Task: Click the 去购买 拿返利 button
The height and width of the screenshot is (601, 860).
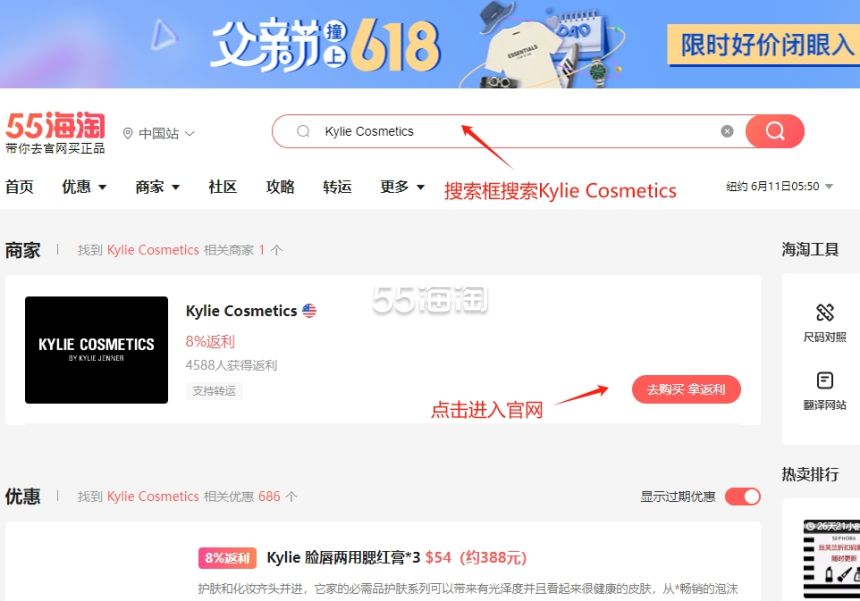Action: (x=686, y=389)
